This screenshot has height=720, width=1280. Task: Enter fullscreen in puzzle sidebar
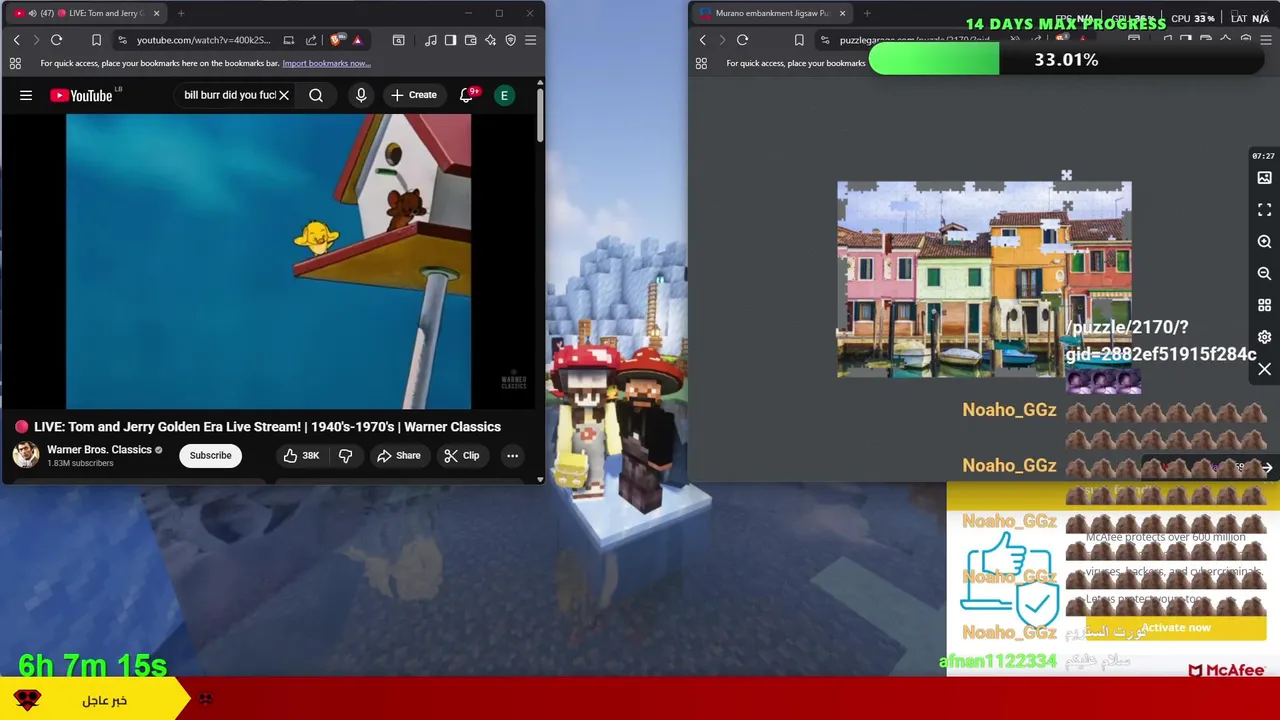coord(1264,210)
